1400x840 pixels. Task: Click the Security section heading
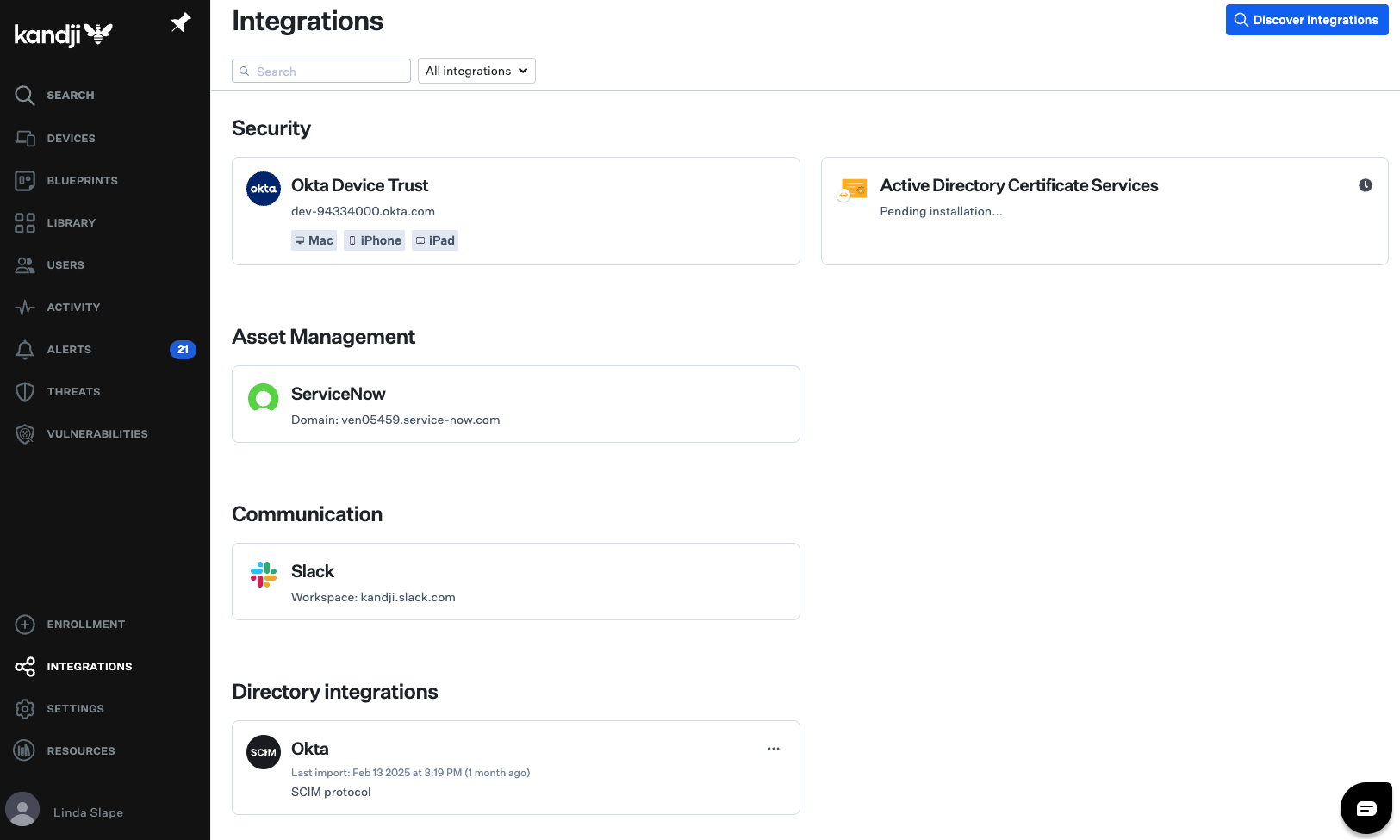coord(271,128)
